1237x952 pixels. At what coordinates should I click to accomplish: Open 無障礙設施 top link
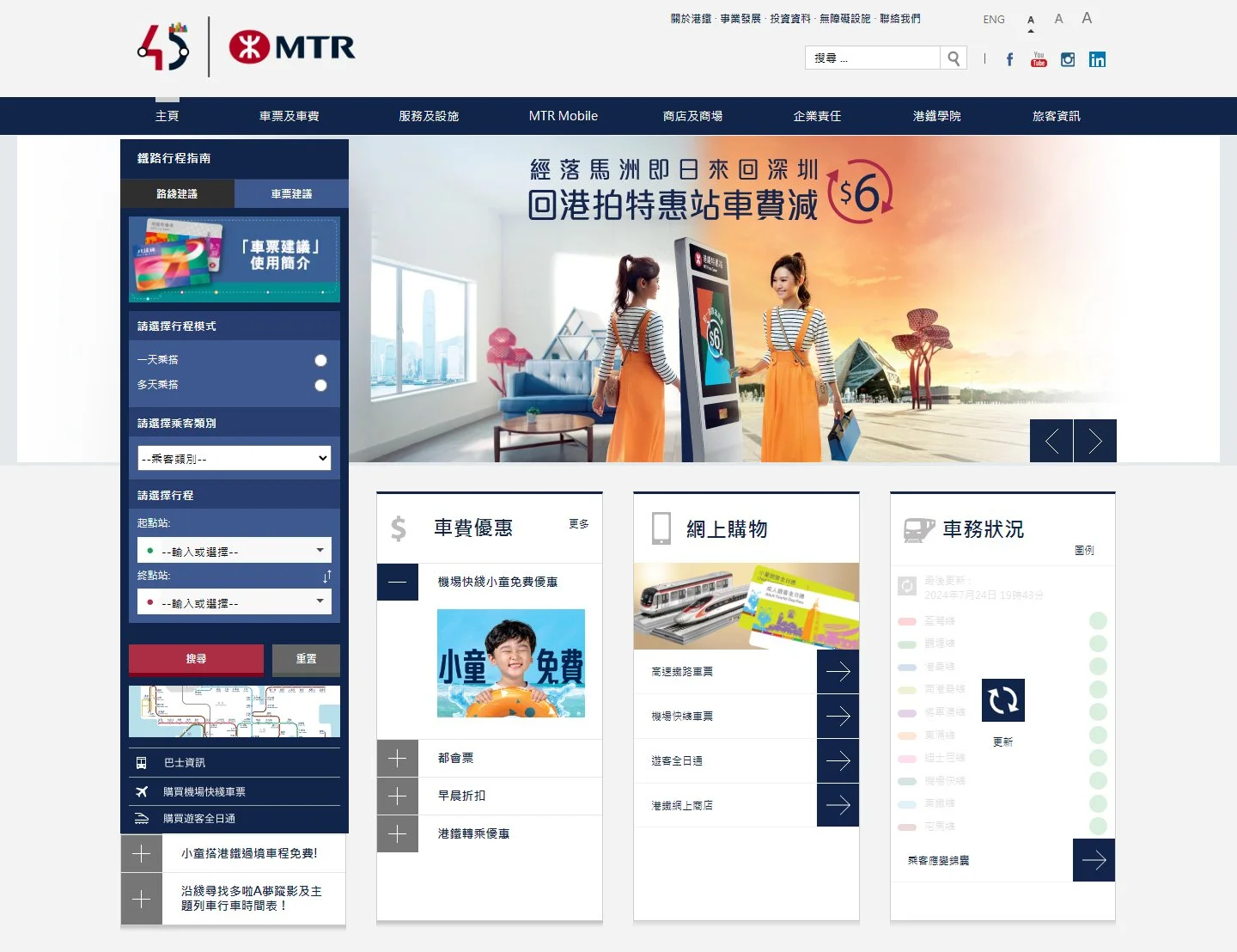pos(844,18)
